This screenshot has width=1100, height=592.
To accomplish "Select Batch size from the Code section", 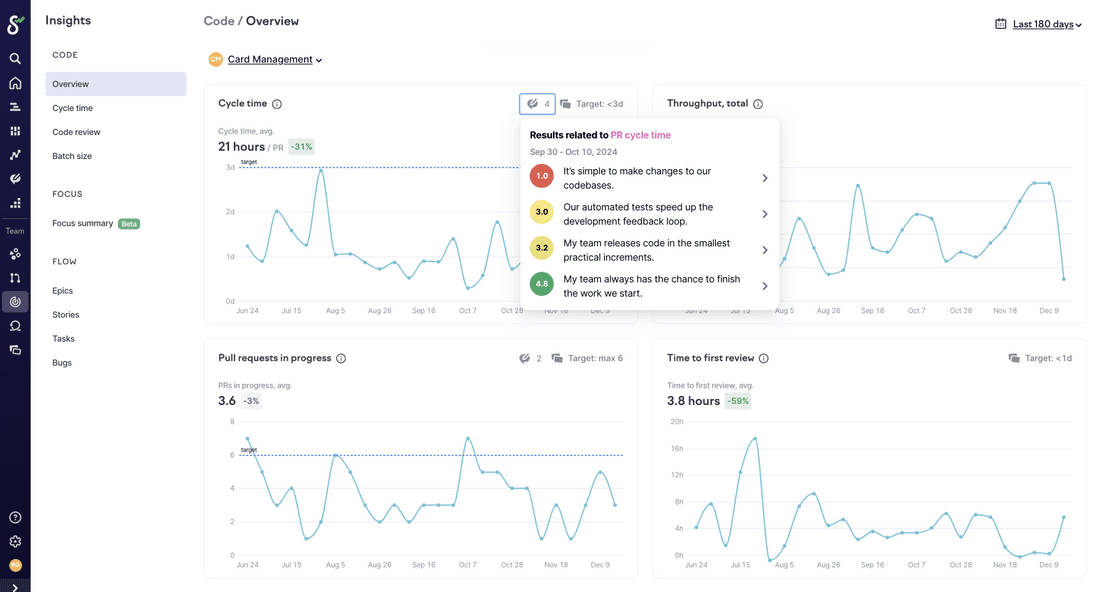I will [x=72, y=156].
